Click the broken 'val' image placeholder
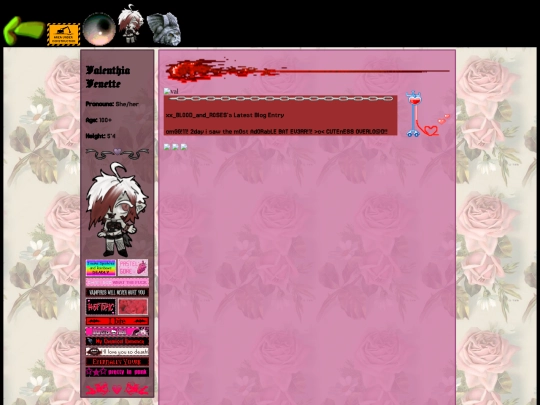 pyautogui.click(x=171, y=91)
